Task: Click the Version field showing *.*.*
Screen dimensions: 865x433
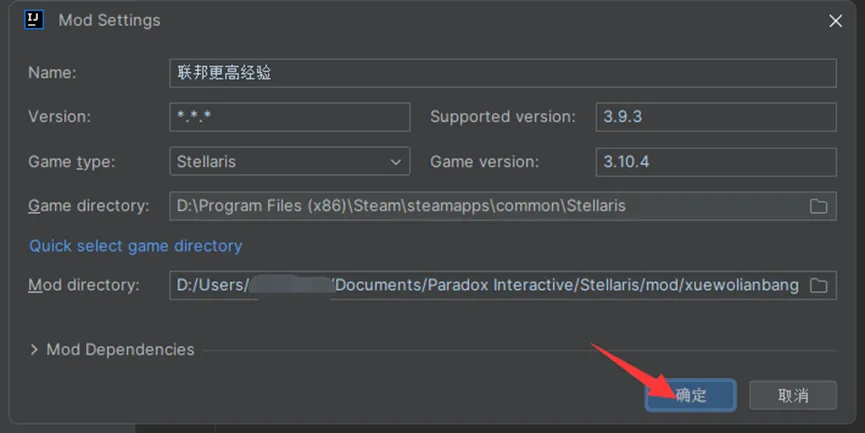Action: tap(290, 117)
